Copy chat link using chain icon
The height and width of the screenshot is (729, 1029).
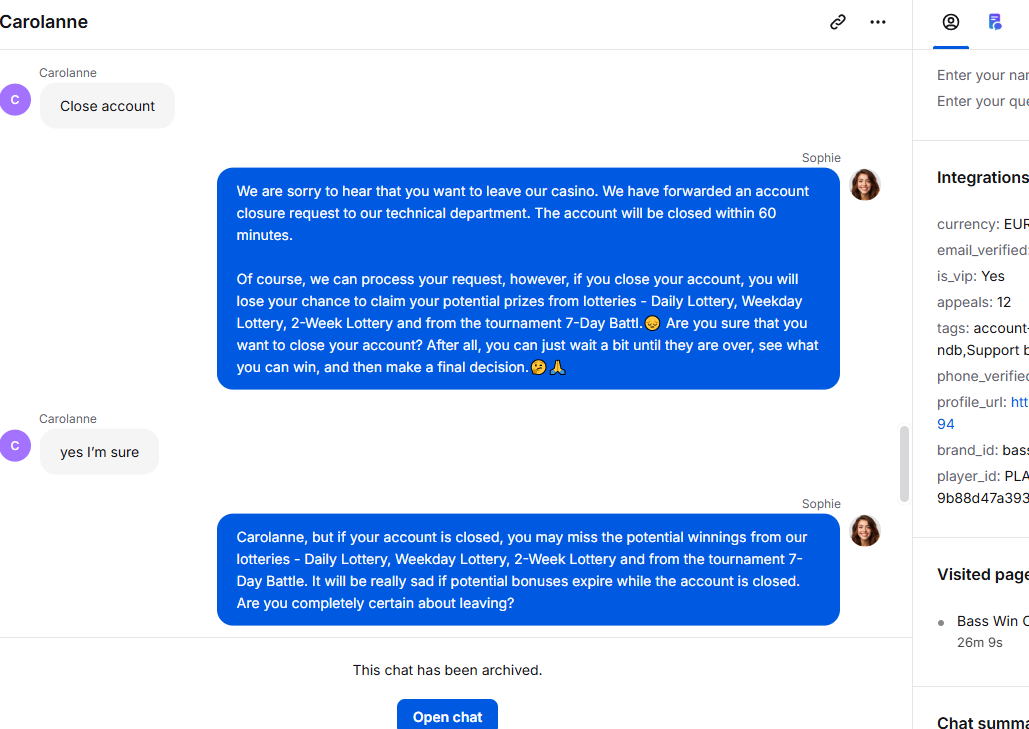[837, 22]
